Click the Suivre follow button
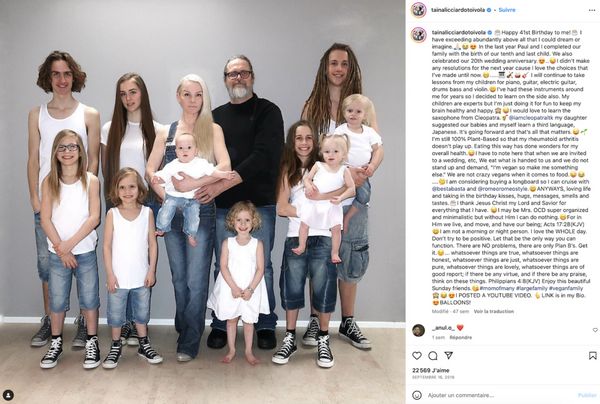The image size is (600, 404). [x=507, y=10]
